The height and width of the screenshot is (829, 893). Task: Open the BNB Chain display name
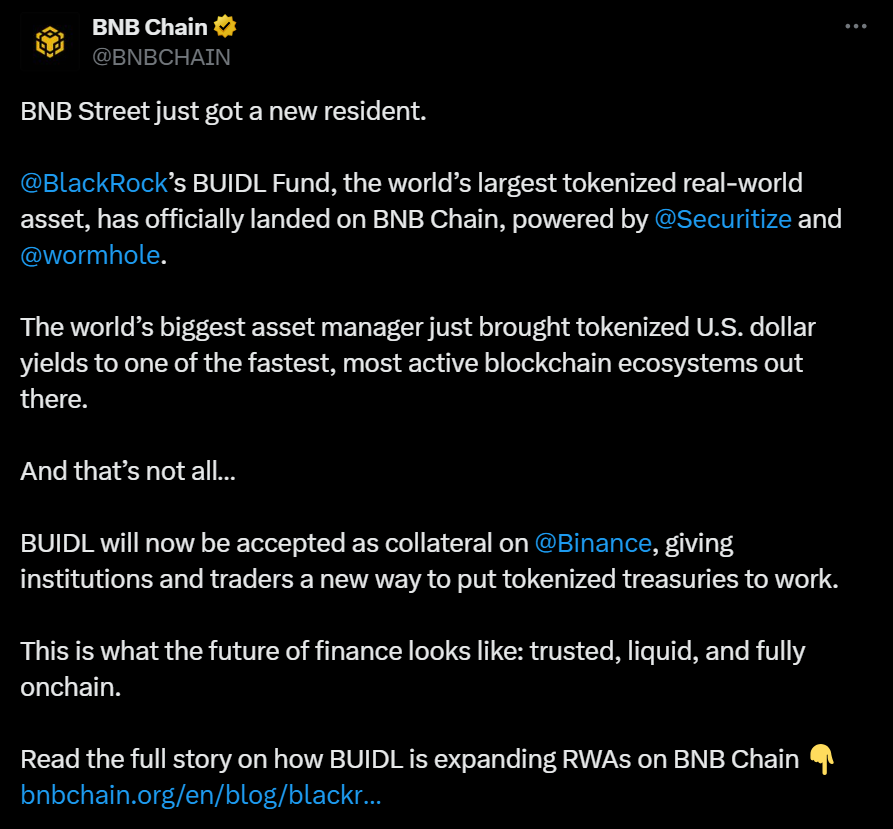(x=149, y=26)
